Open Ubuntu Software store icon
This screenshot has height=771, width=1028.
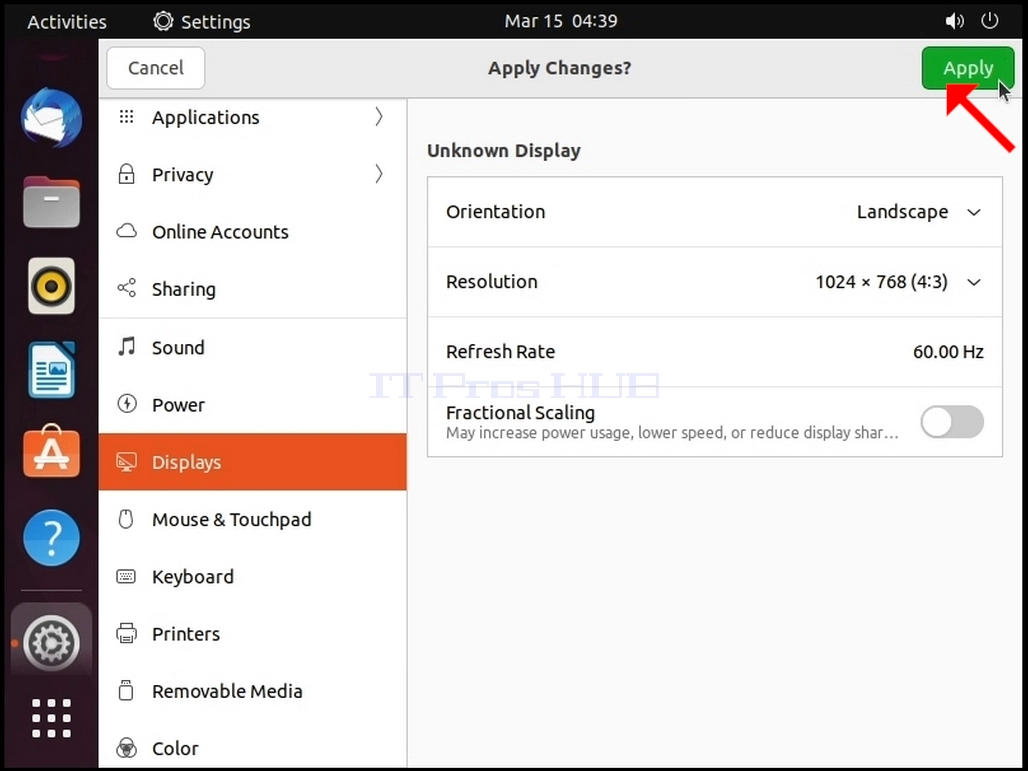[51, 451]
